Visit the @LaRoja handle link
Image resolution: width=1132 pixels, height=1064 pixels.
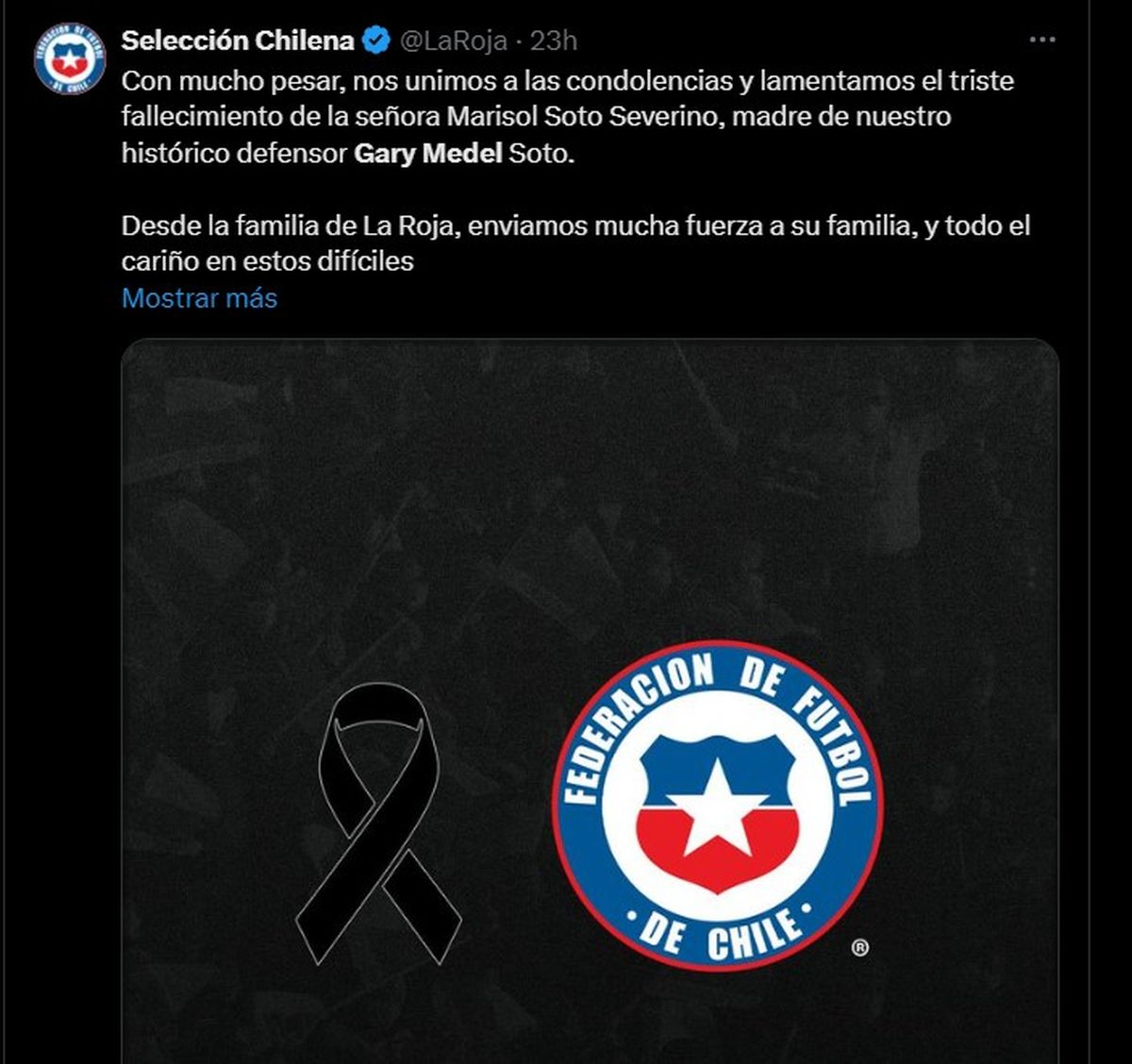(x=455, y=41)
